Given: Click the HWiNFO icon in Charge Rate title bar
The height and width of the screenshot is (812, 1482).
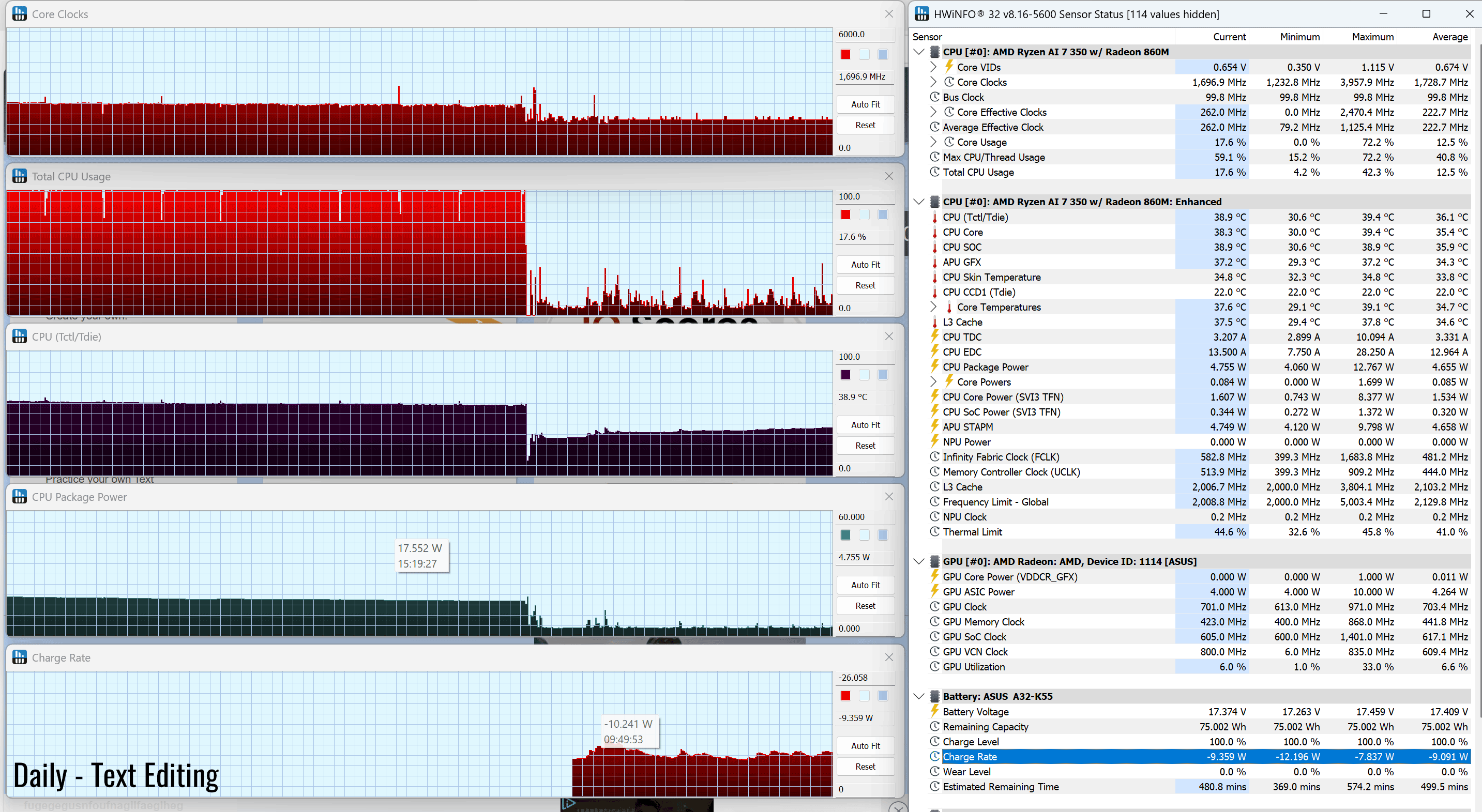Looking at the screenshot, I should coord(20,657).
